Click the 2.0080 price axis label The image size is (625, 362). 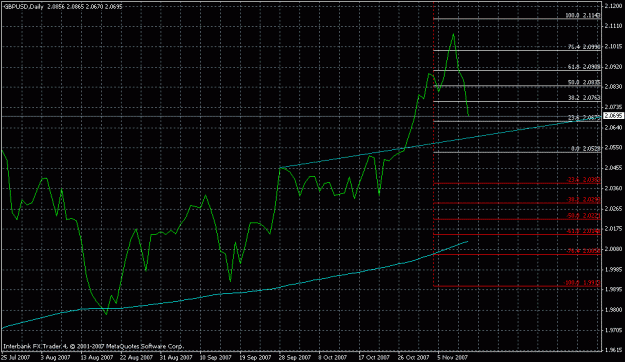613,249
